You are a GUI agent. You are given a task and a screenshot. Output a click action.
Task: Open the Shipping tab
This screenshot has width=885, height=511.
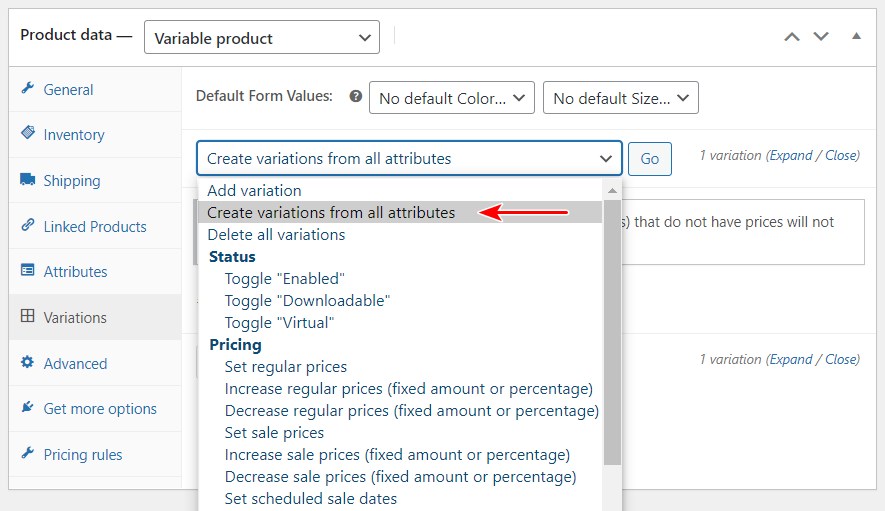point(95,180)
